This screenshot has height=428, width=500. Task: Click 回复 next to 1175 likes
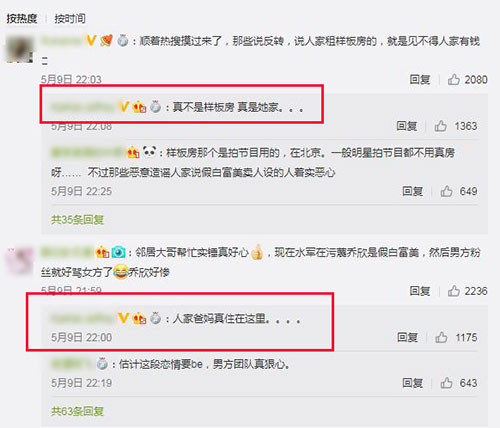[407, 337]
